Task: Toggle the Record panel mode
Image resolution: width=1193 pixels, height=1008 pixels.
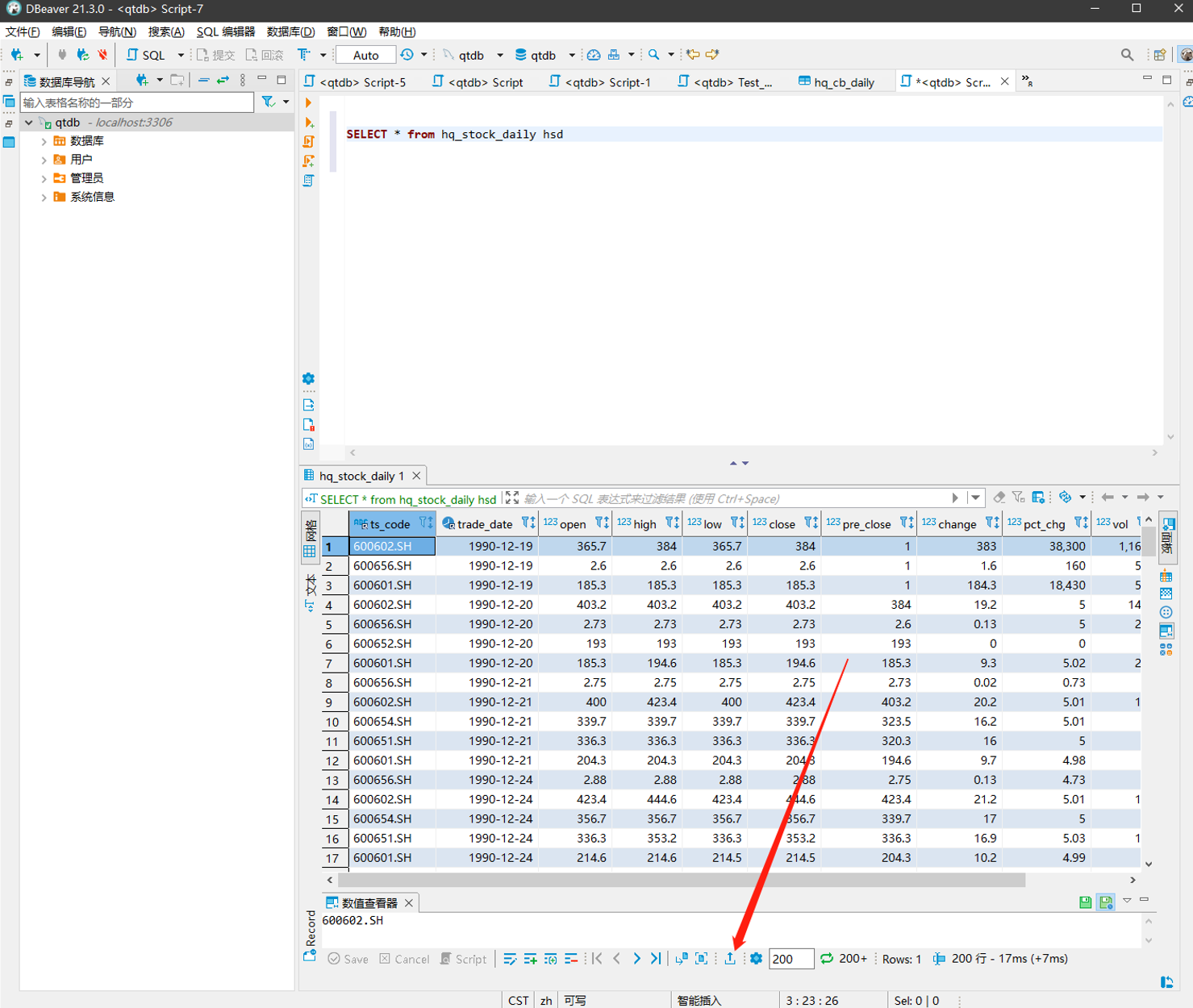Action: (x=311, y=927)
